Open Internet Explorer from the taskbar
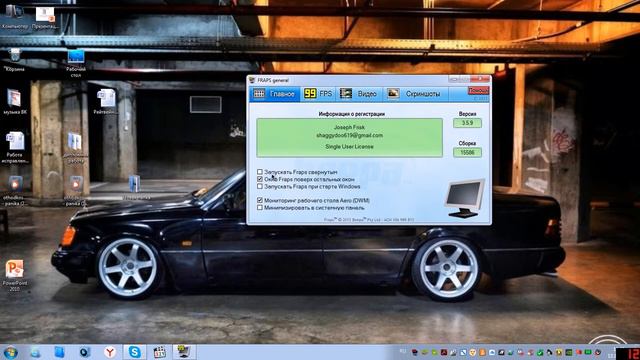This screenshot has width=640, height=360. click(36, 352)
